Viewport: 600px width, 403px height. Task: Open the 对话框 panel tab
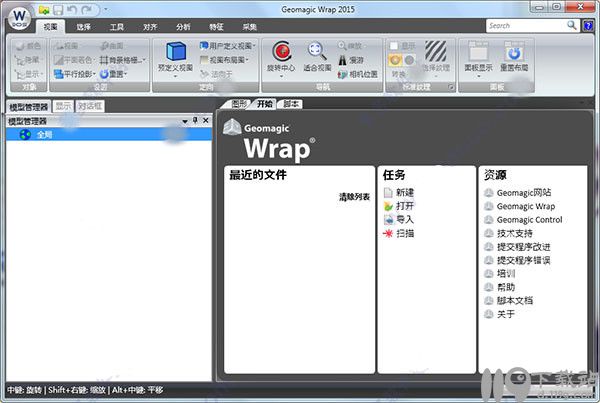(x=90, y=106)
